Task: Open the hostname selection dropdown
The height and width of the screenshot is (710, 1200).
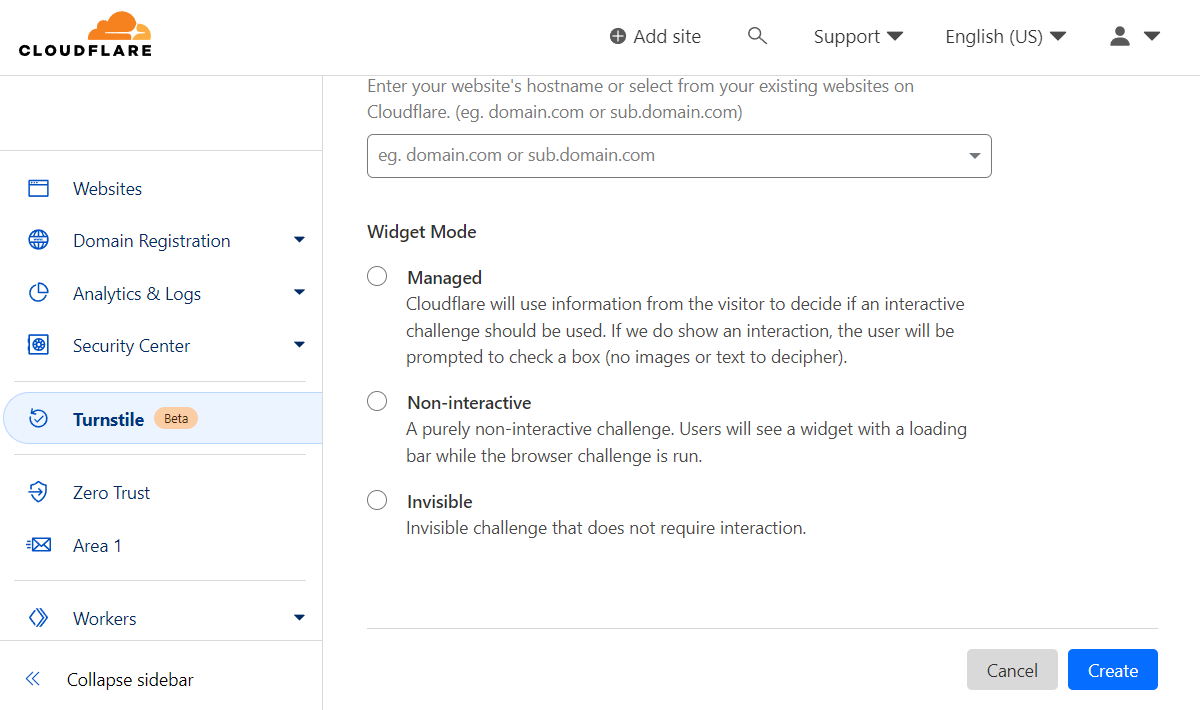Action: click(972, 156)
